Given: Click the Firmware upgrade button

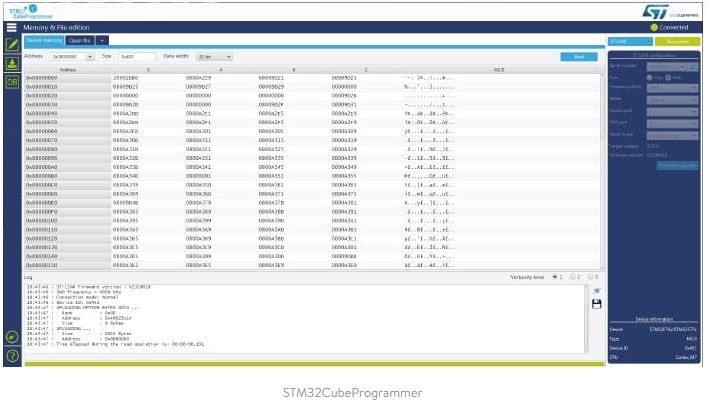Looking at the screenshot, I should [677, 166].
